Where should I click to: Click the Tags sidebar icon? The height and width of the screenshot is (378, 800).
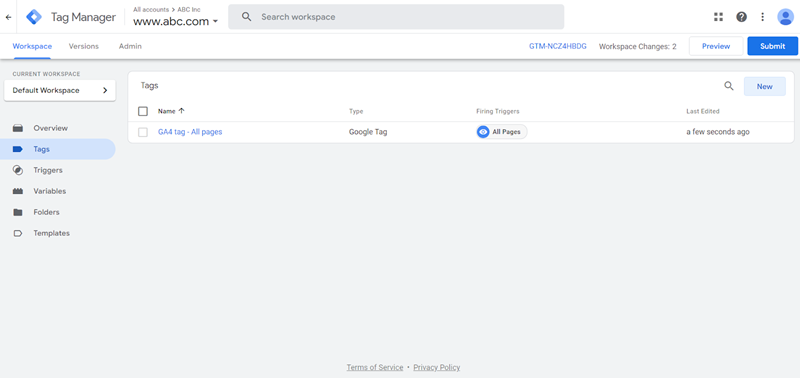pyautogui.click(x=18, y=149)
